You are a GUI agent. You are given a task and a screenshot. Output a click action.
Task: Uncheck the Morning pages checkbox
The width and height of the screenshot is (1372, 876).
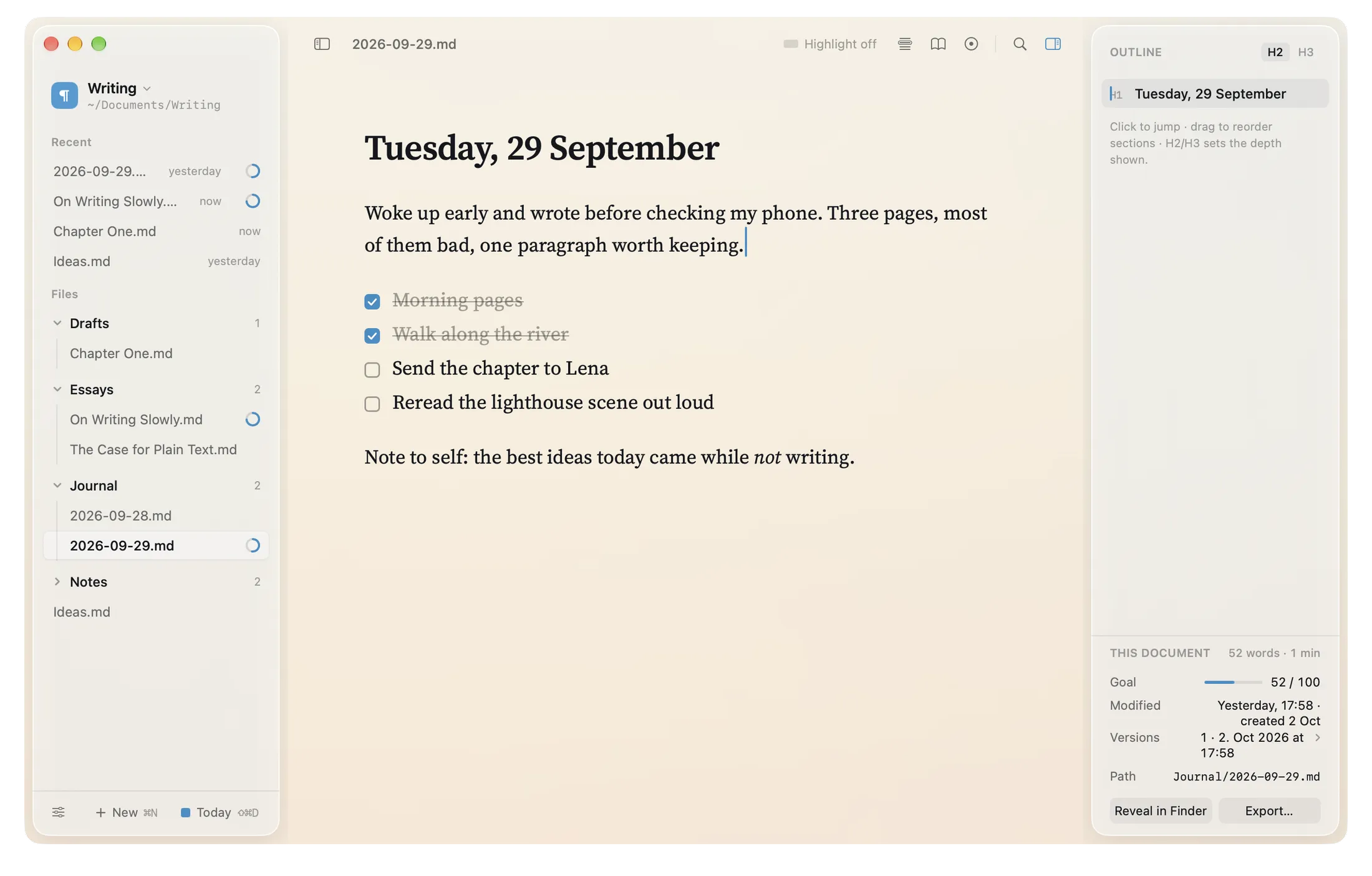[x=372, y=301]
